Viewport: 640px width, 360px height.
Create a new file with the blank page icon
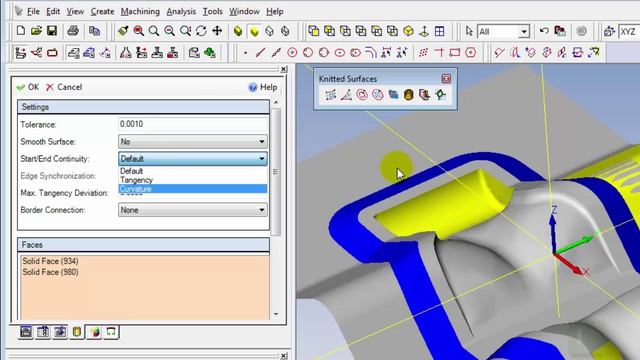20,31
